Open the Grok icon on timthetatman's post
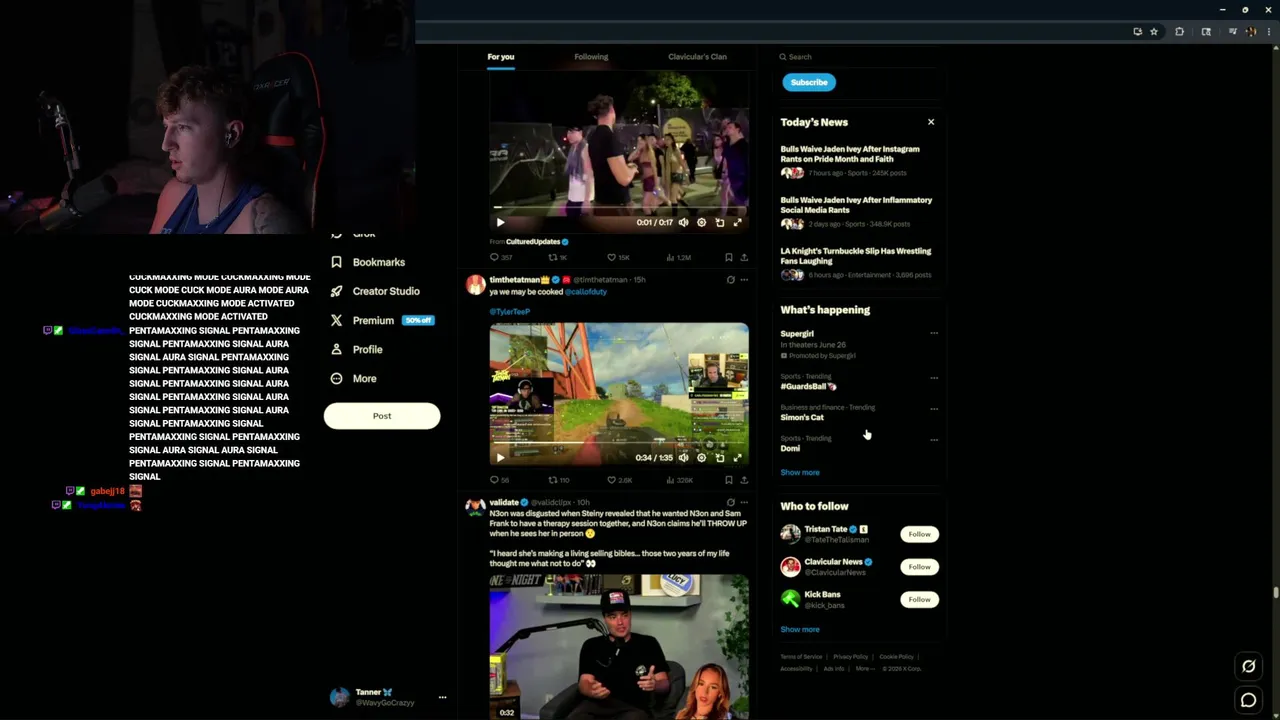 [730, 280]
